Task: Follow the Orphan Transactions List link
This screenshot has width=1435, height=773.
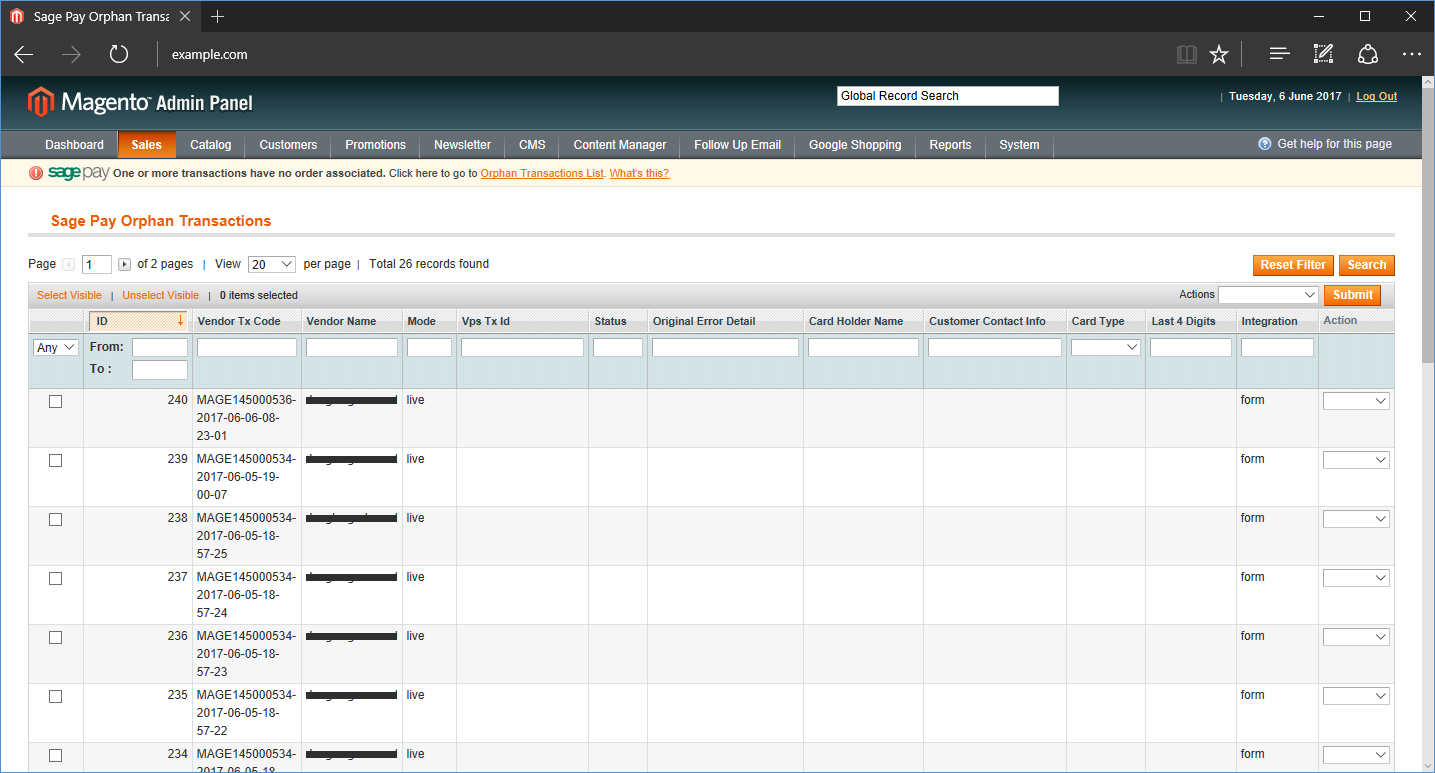Action: (x=542, y=173)
